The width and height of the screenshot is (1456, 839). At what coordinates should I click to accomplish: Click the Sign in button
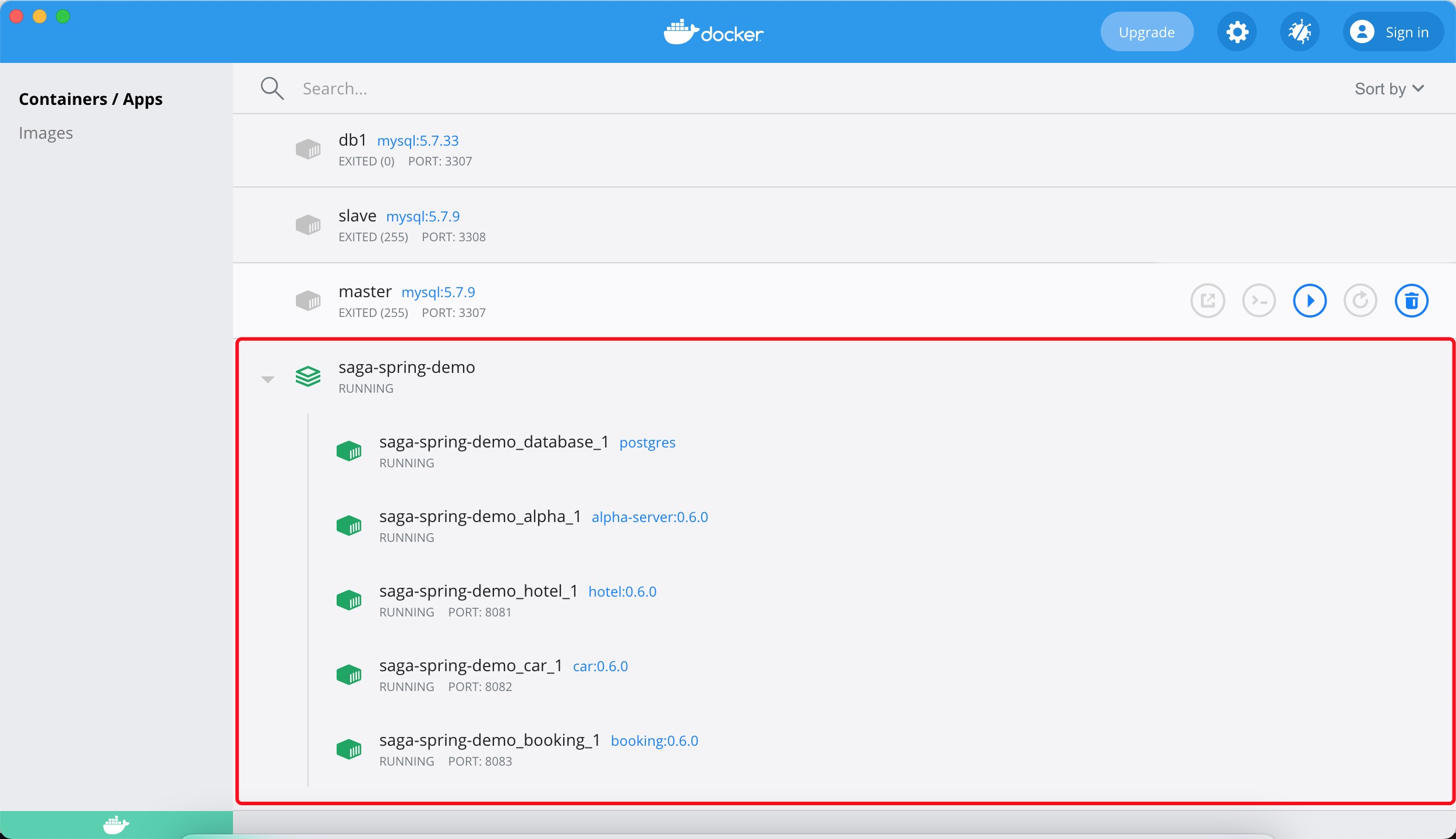(1393, 32)
